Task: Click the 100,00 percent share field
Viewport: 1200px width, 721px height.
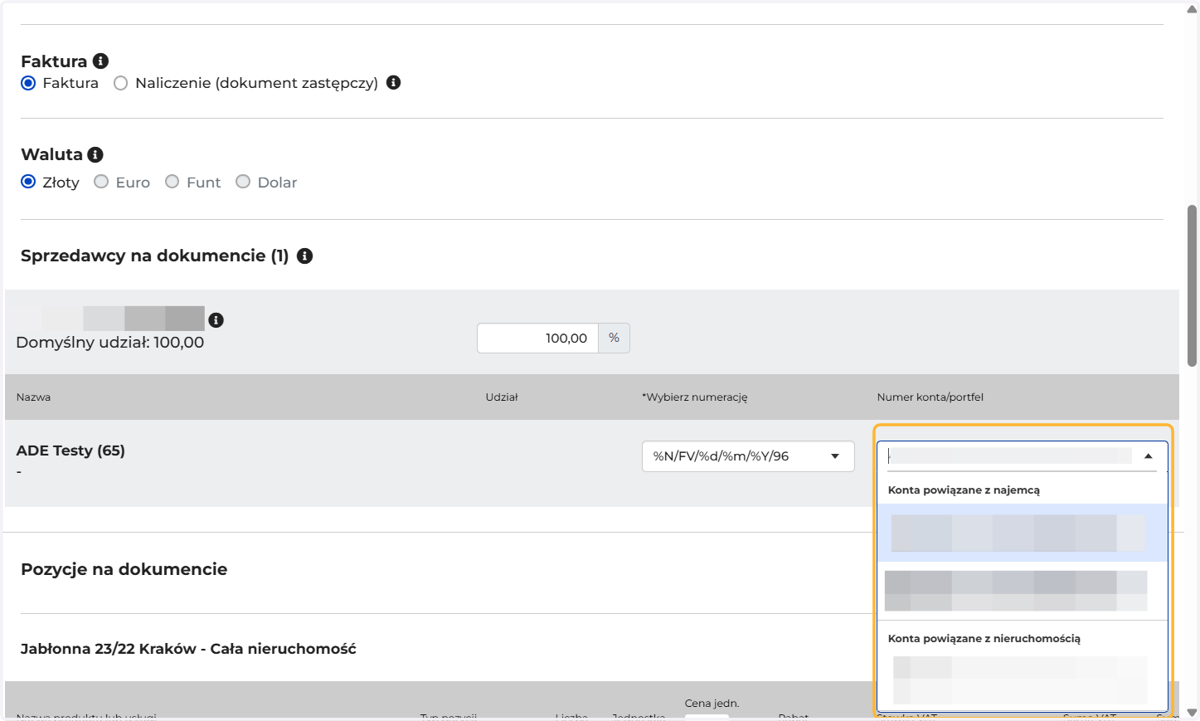Action: pos(538,338)
